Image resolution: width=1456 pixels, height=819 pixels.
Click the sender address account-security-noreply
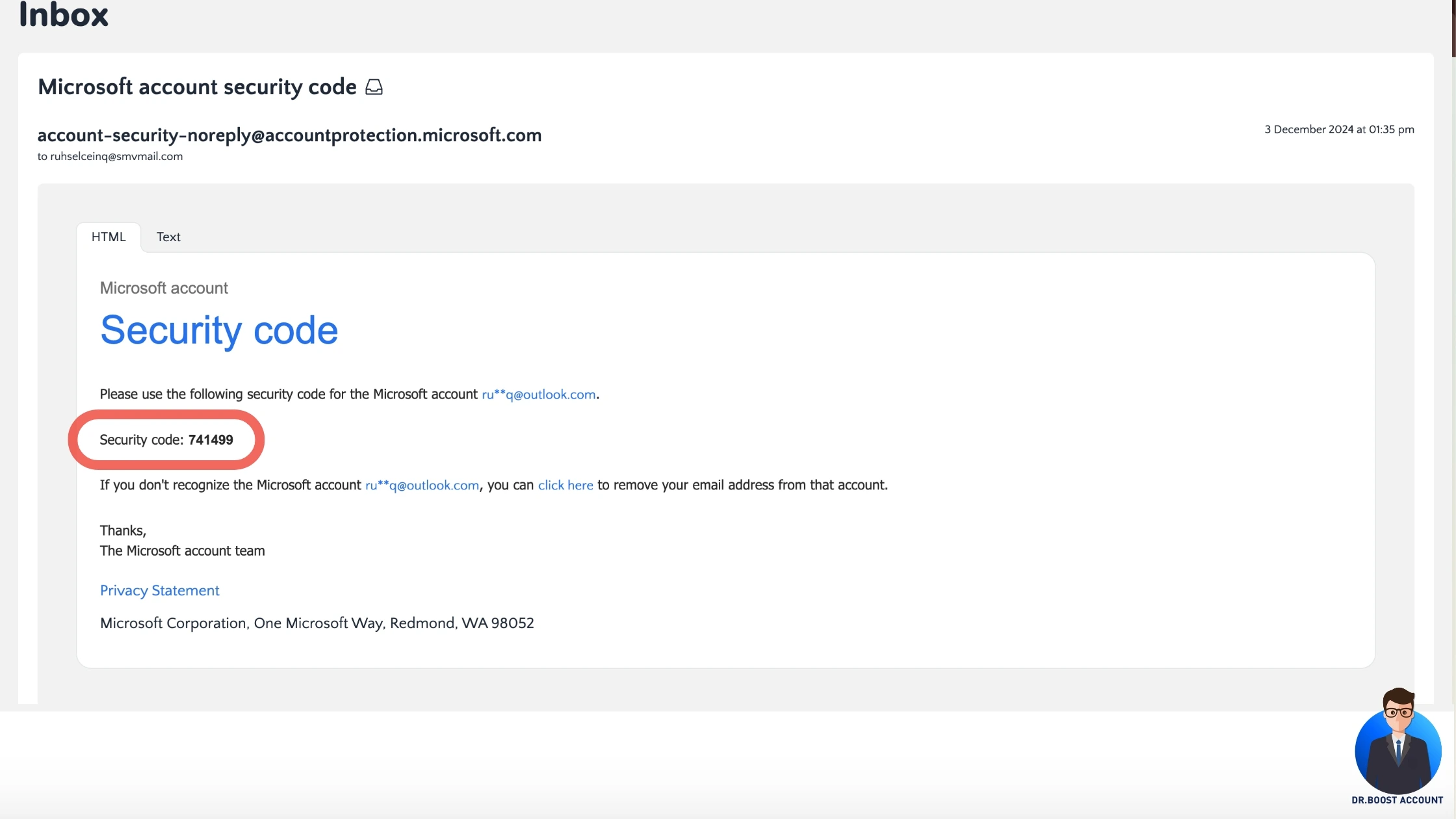289,135
